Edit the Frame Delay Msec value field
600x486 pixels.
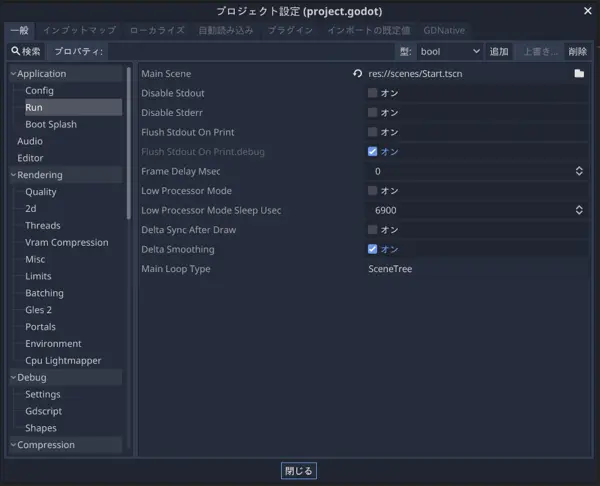[471, 171]
